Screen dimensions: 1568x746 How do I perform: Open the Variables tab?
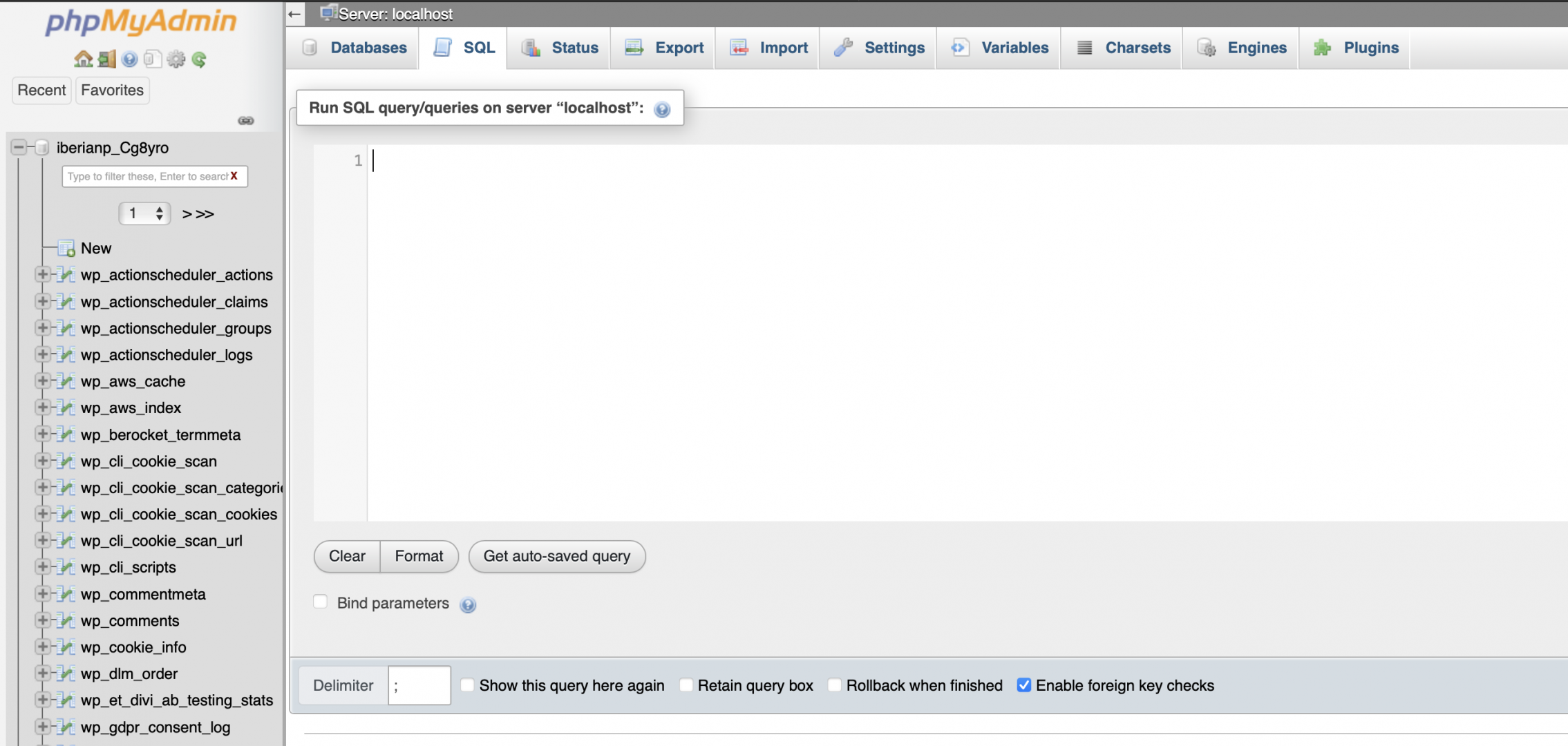coord(999,48)
